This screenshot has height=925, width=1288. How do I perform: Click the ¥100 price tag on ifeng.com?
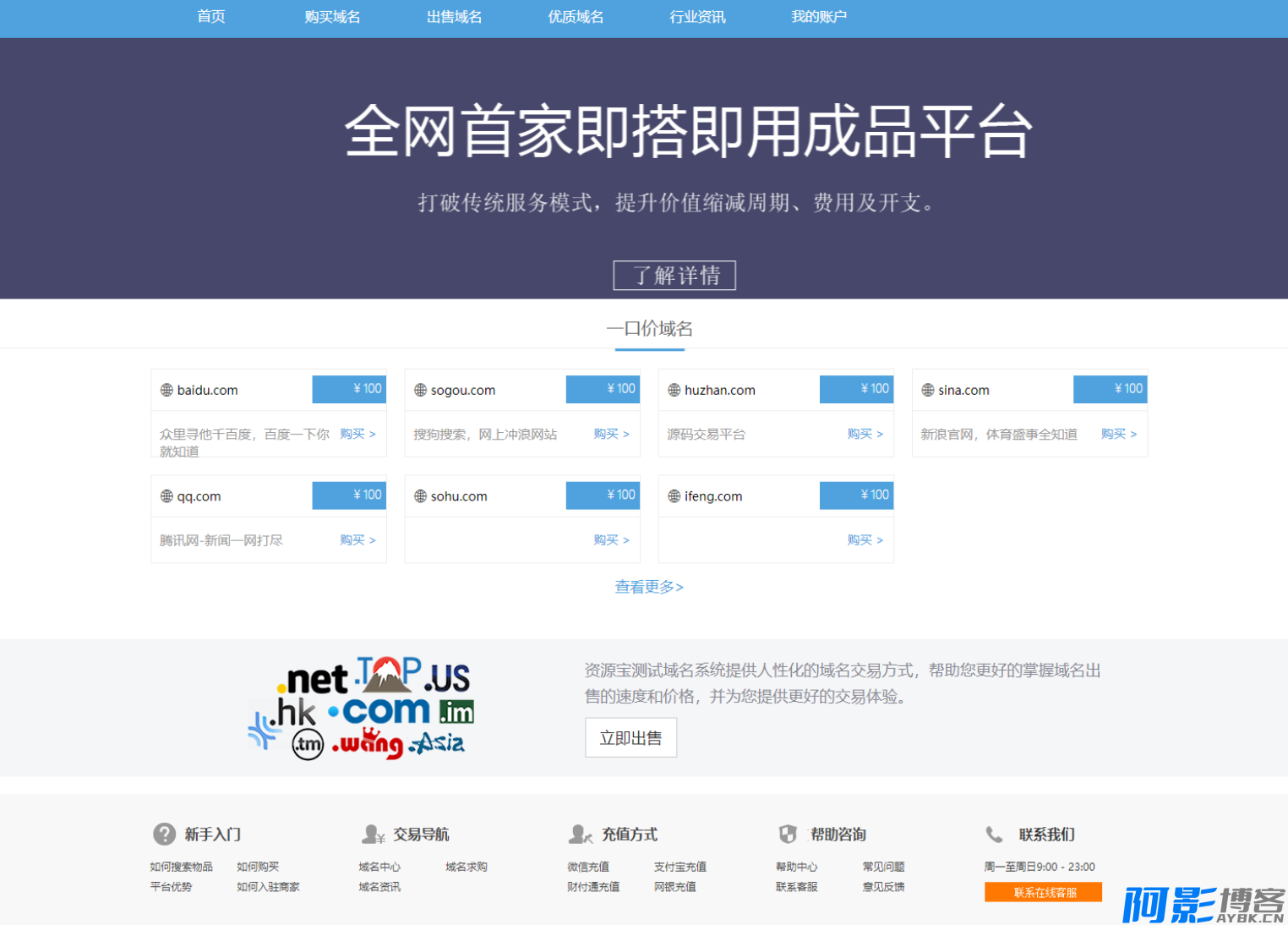pyautogui.click(x=856, y=495)
